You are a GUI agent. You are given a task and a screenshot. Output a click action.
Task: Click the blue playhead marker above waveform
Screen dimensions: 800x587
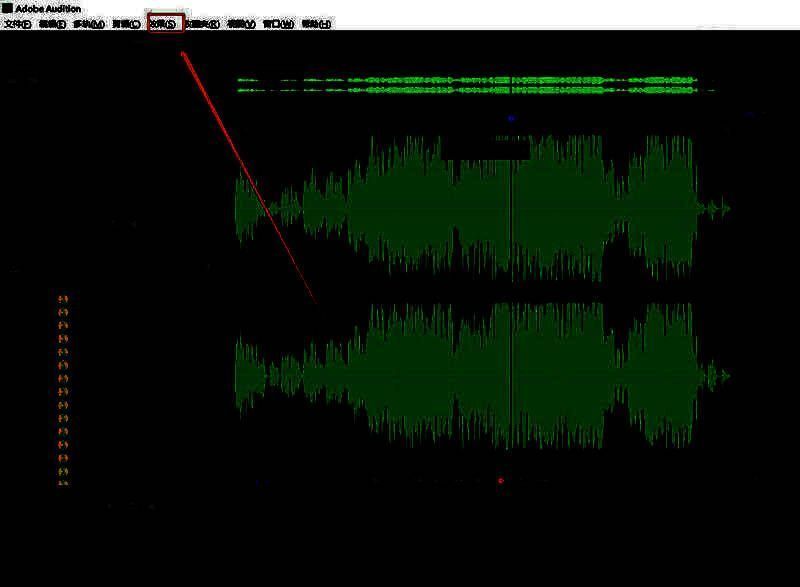coord(511,118)
